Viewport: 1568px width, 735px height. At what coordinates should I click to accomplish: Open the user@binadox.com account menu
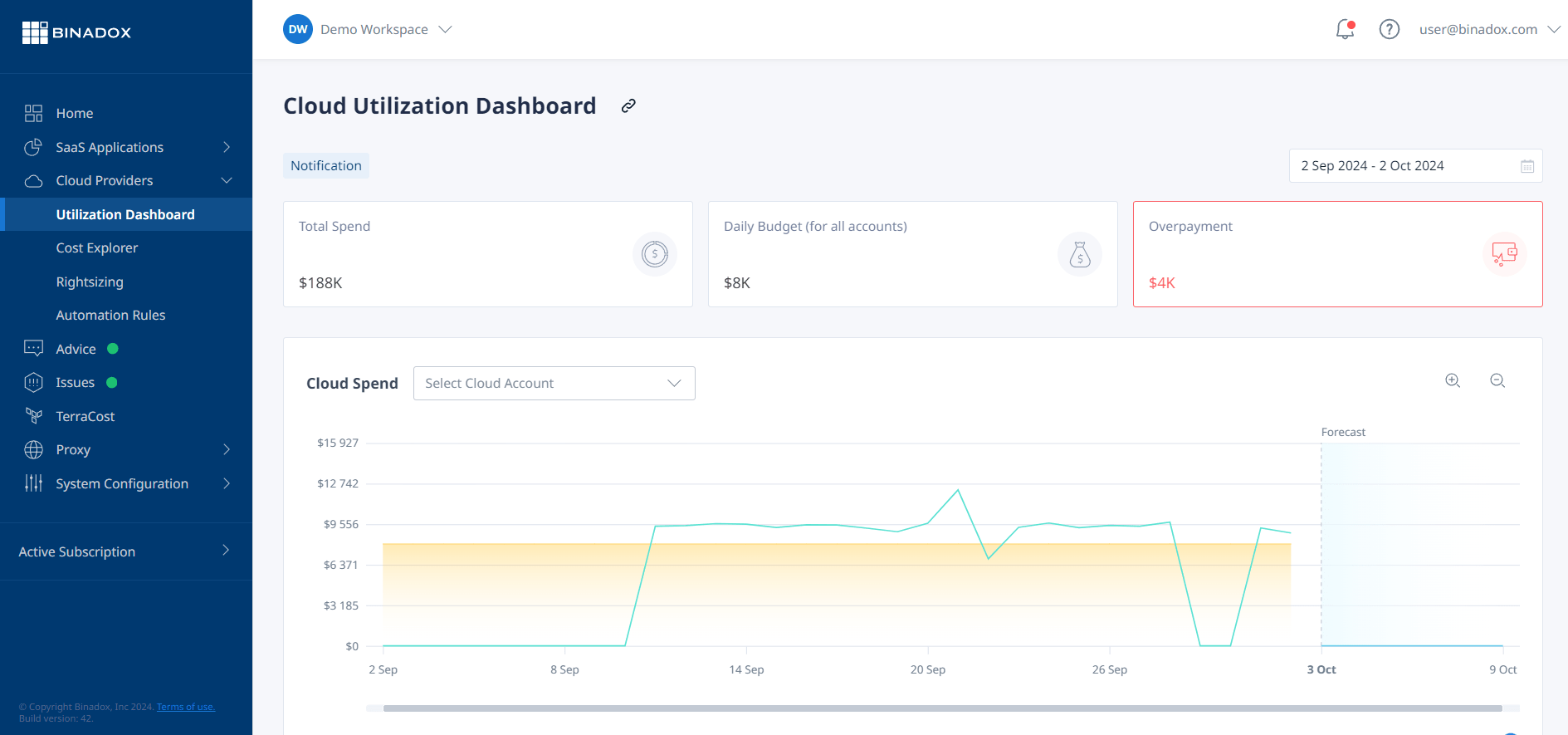pyautogui.click(x=1490, y=29)
